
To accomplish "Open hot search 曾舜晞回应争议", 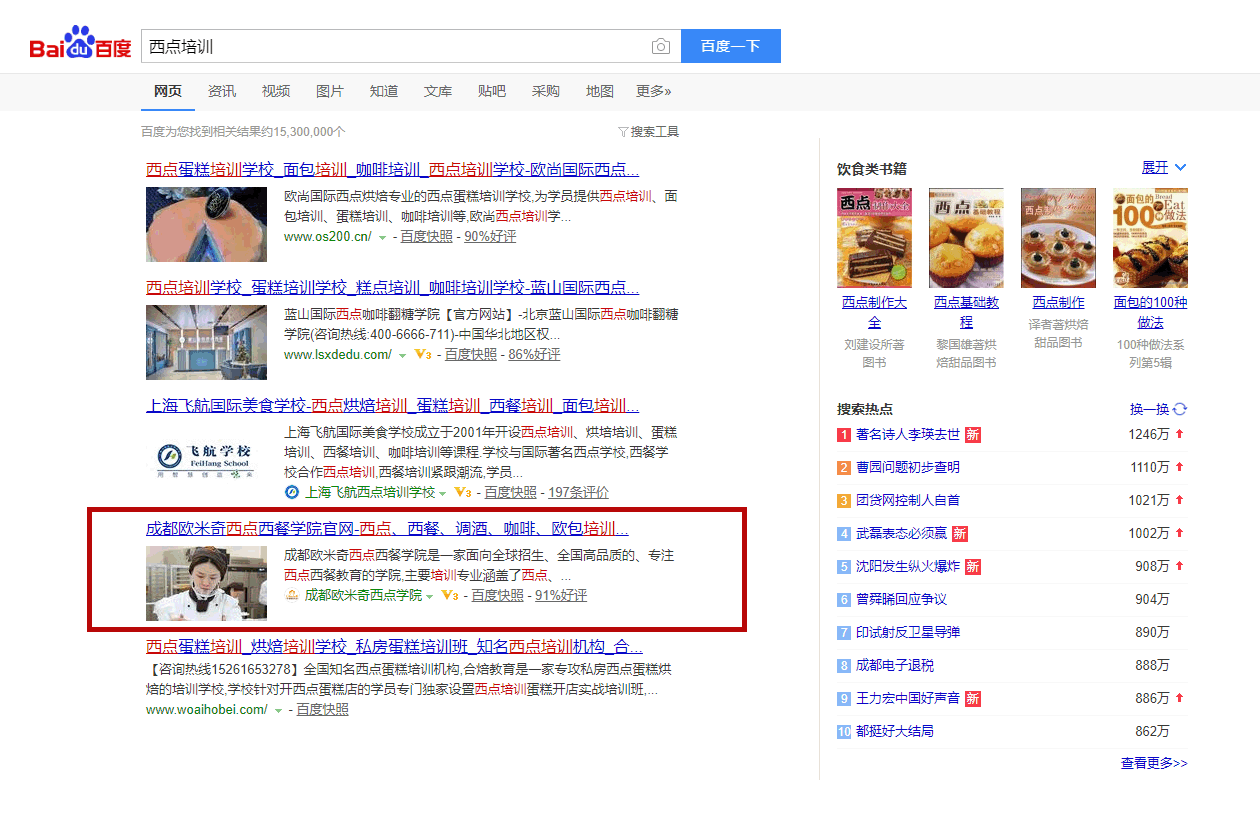I will click(x=901, y=599).
